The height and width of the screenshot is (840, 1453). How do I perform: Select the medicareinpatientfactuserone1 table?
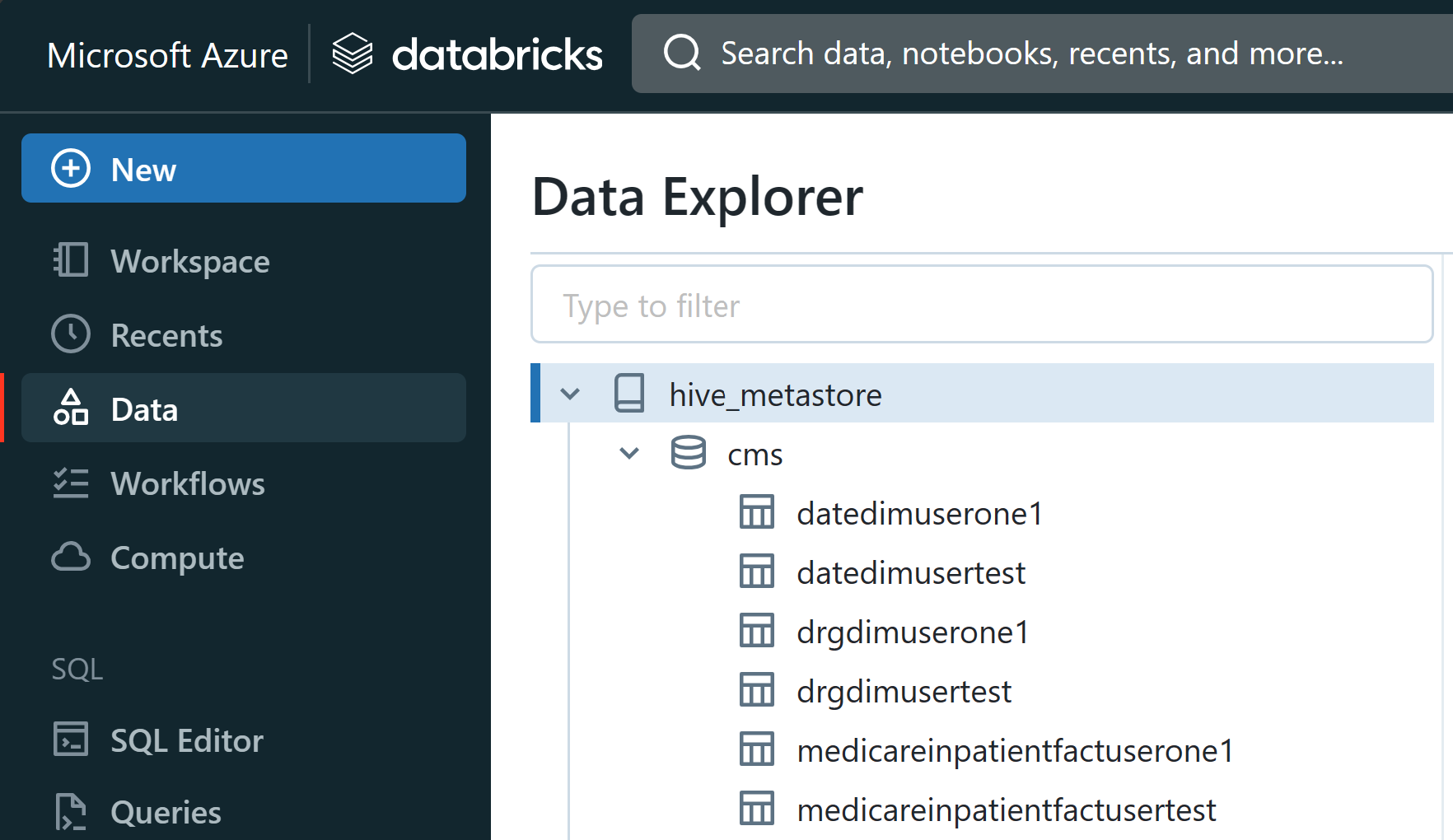[x=1015, y=750]
